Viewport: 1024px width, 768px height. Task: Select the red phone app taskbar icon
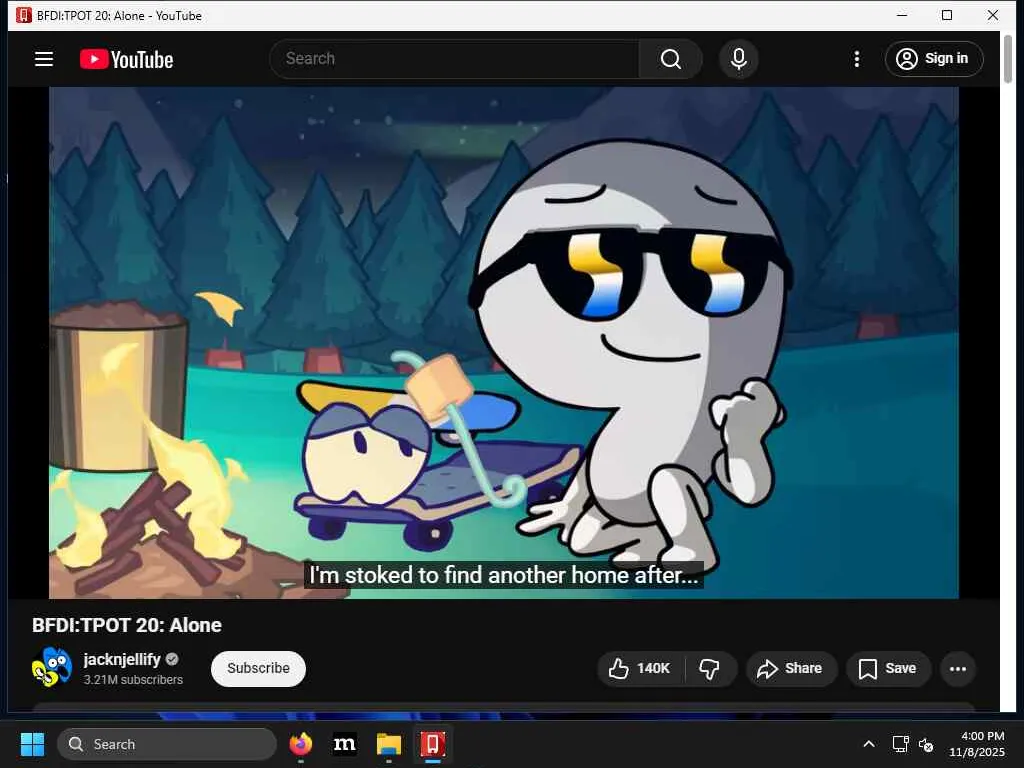[432, 744]
